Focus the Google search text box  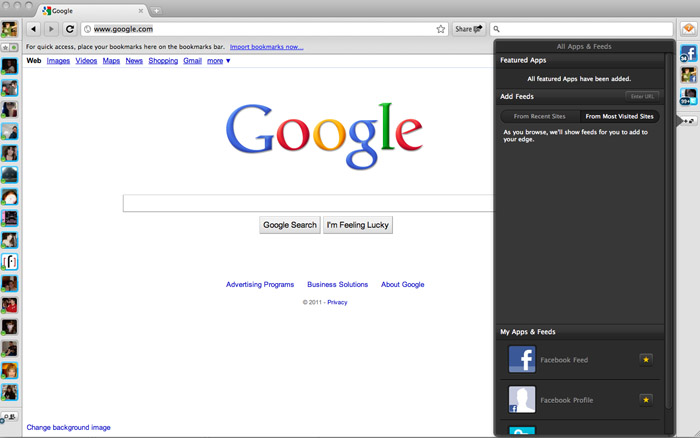(308, 203)
